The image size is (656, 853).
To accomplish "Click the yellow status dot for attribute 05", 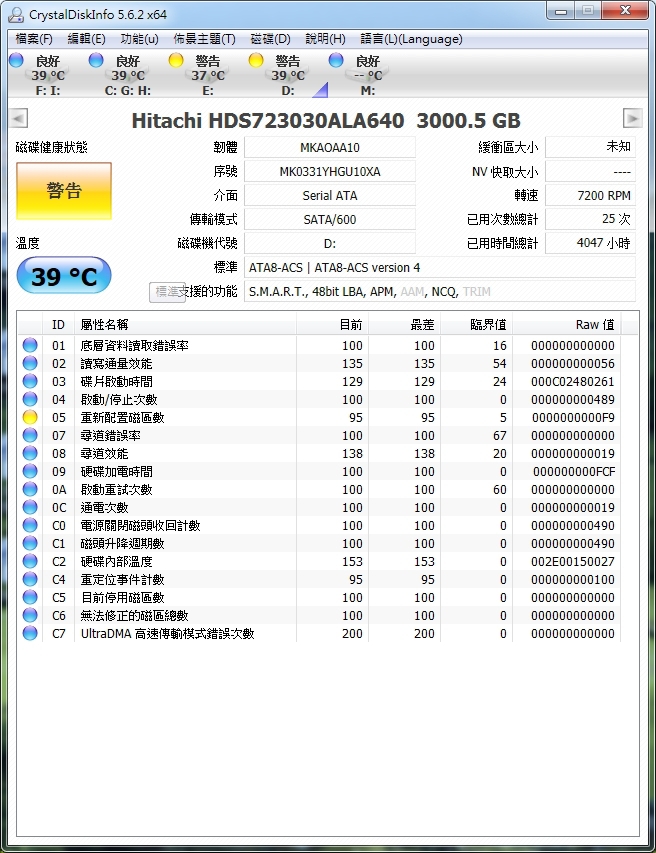I will [30, 417].
